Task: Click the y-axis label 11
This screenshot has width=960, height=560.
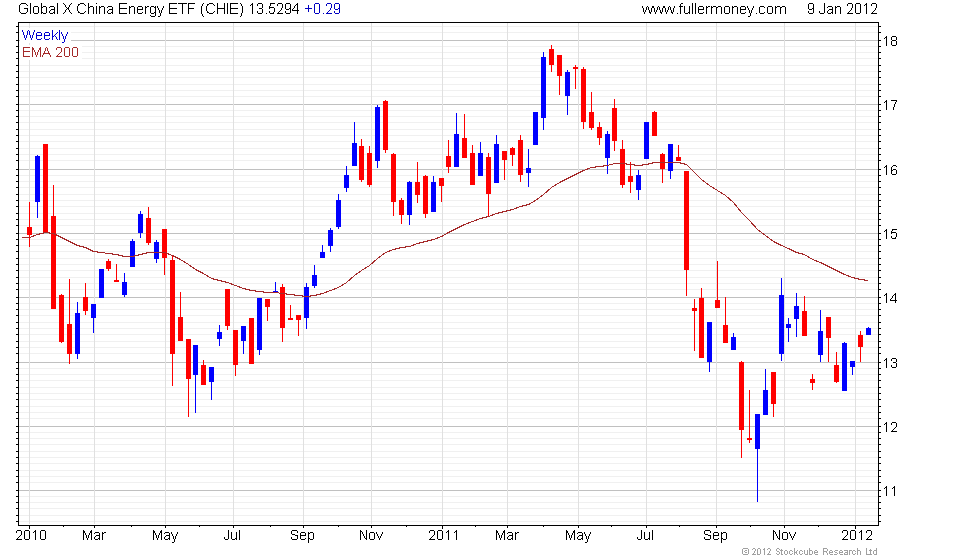Action: click(890, 491)
